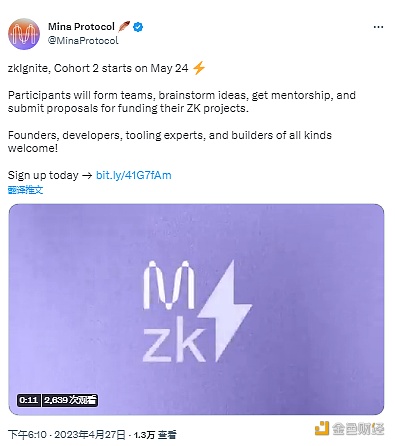Image resolution: width=395 pixels, height=446 pixels.
Task: Click the 2,639 video views counter
Action: click(70, 400)
